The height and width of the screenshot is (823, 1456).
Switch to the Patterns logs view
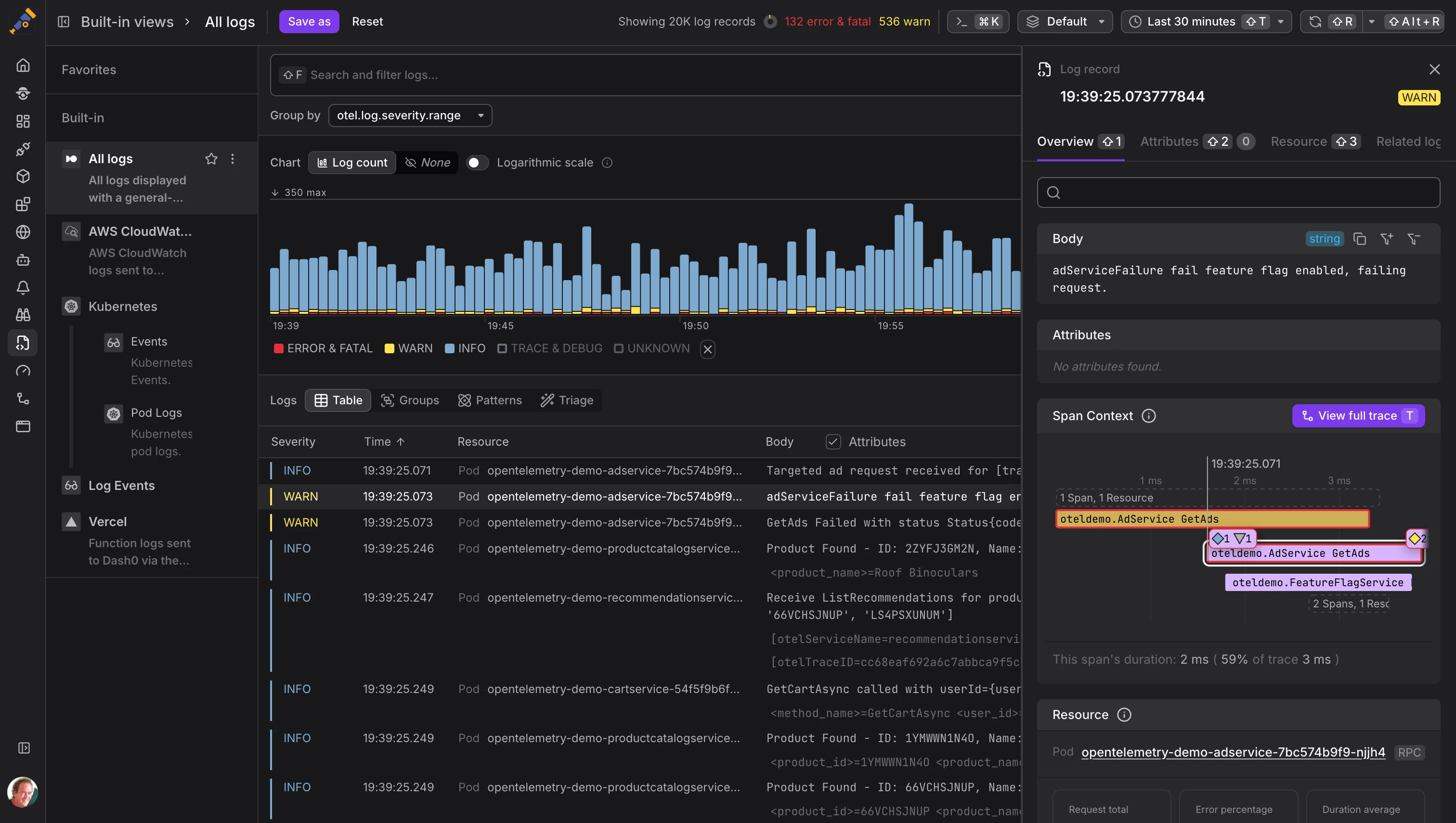[490, 401]
